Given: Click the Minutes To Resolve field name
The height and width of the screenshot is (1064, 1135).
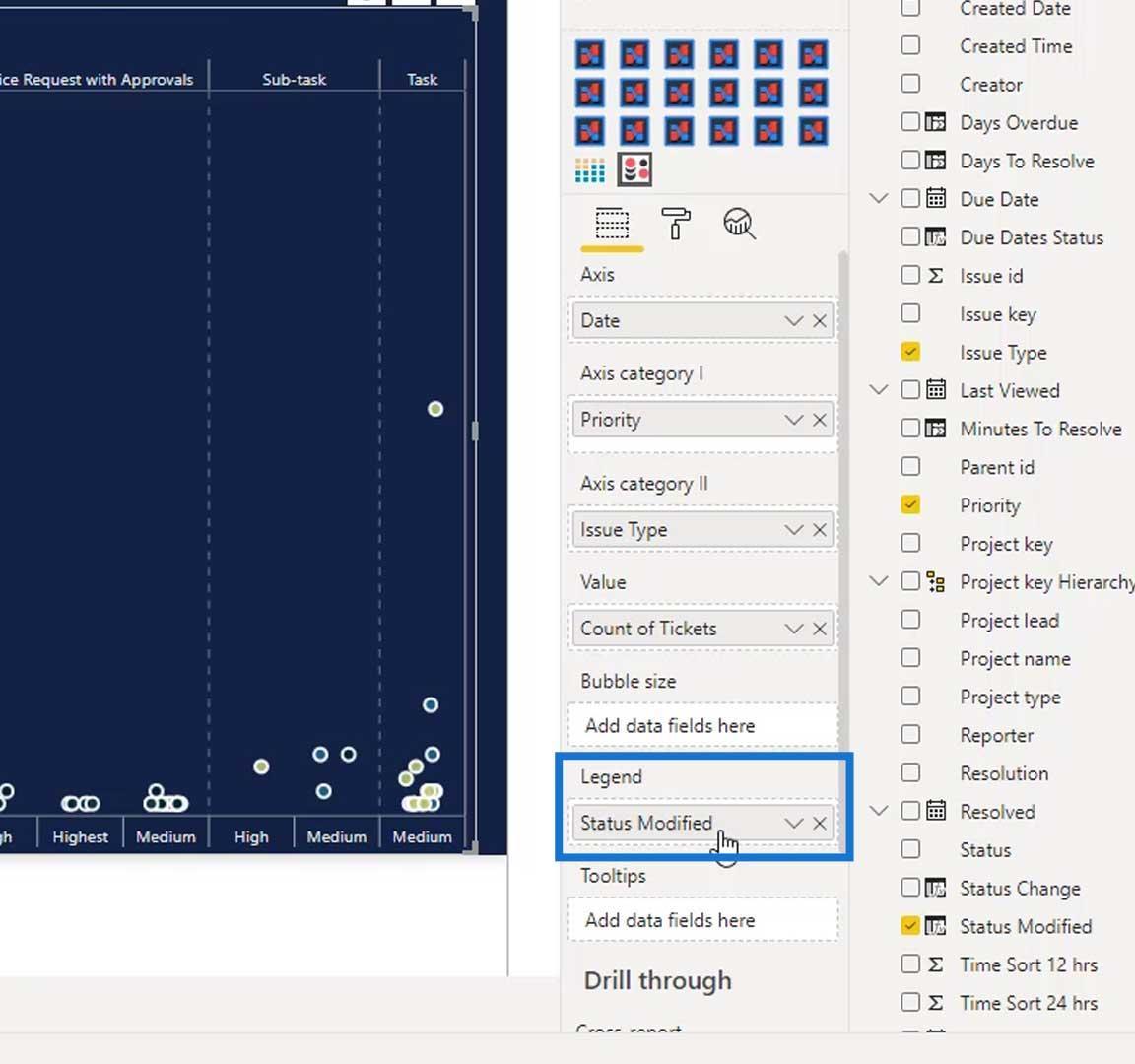Looking at the screenshot, I should [x=1040, y=429].
